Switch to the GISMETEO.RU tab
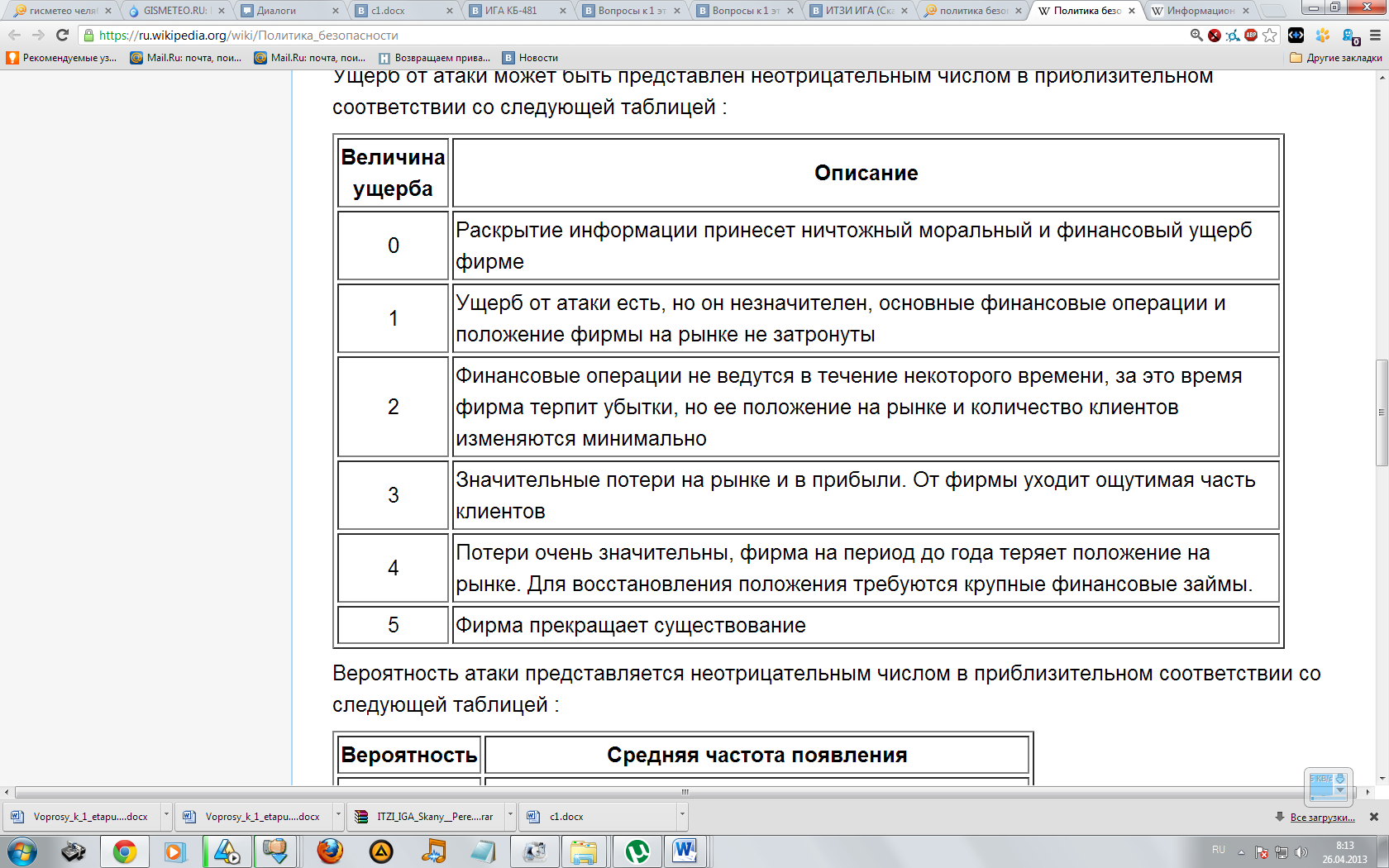 [176, 11]
